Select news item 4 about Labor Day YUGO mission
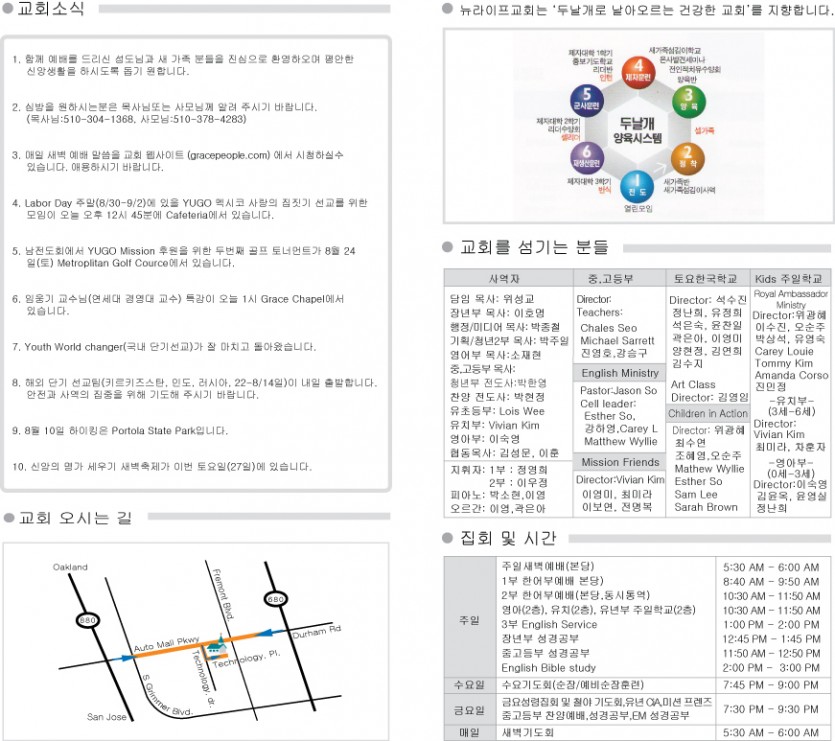Viewport: 835px width, 741px height. (190, 209)
